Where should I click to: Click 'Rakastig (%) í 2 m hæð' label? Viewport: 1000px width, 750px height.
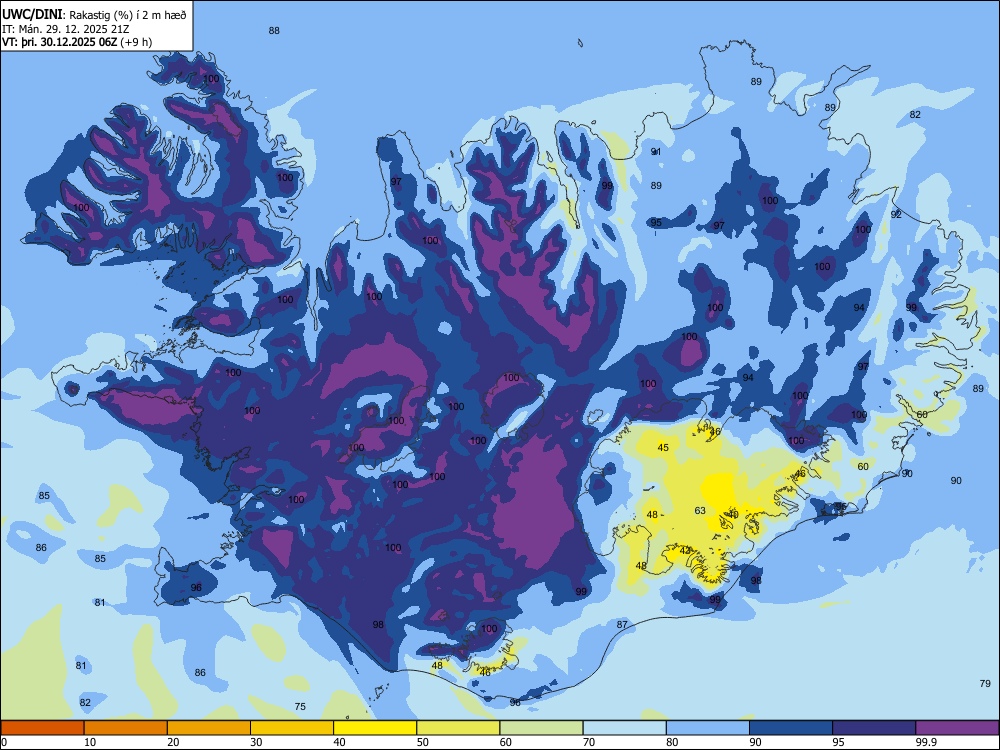click(128, 15)
